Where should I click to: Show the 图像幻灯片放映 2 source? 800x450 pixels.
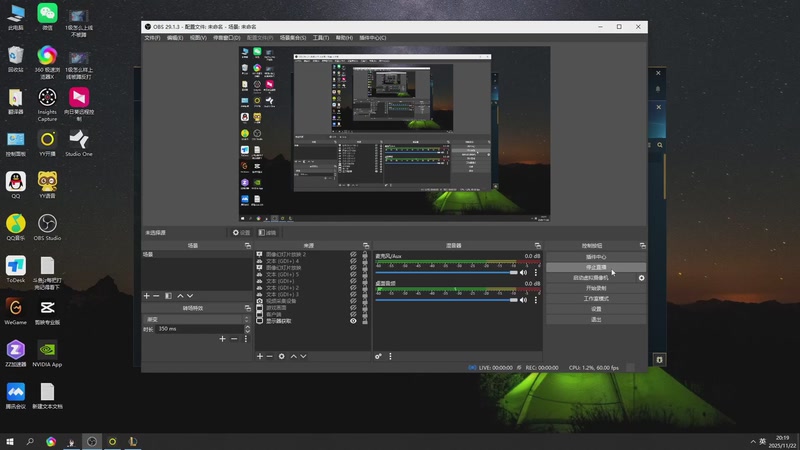[x=353, y=254]
